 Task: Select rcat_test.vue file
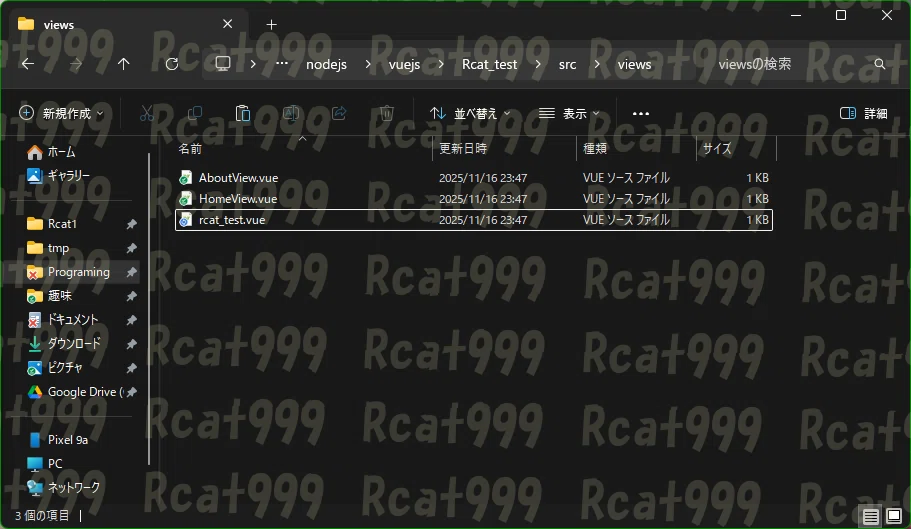[x=474, y=219]
